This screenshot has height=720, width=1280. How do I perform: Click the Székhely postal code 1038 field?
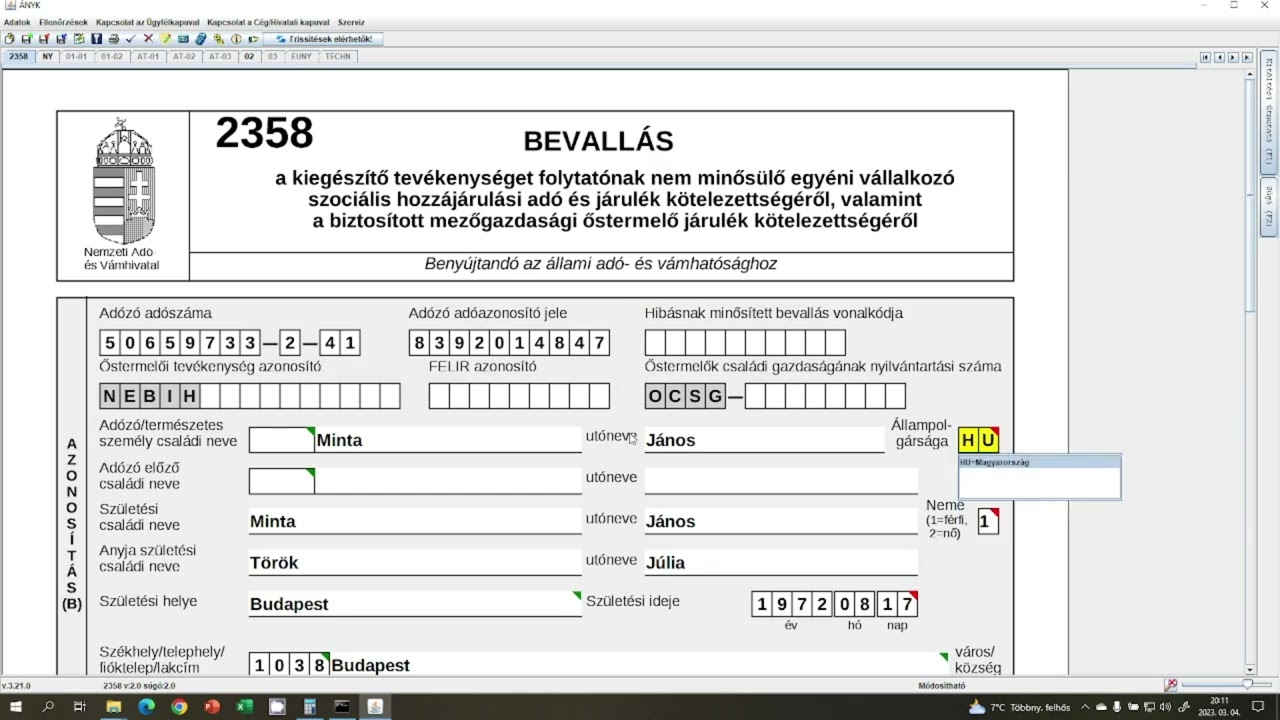(x=289, y=665)
